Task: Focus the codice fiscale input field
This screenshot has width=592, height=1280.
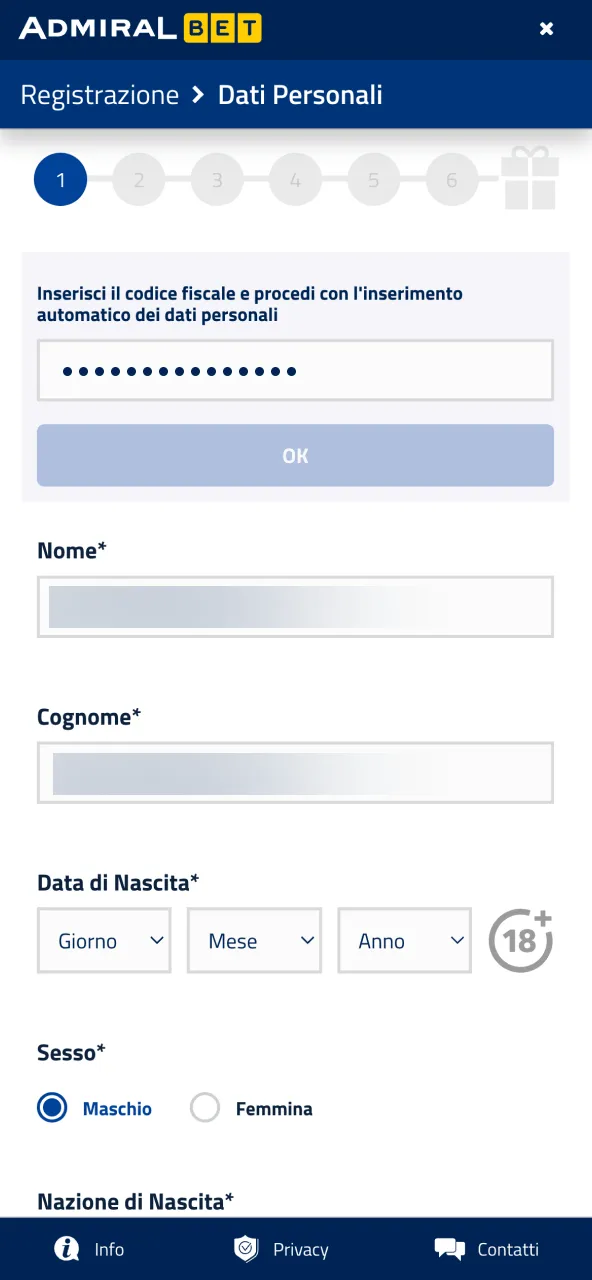Action: (295, 371)
